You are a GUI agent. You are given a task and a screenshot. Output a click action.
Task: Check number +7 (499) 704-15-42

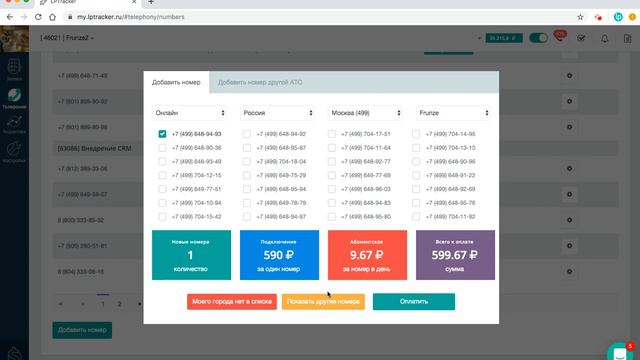(162, 217)
